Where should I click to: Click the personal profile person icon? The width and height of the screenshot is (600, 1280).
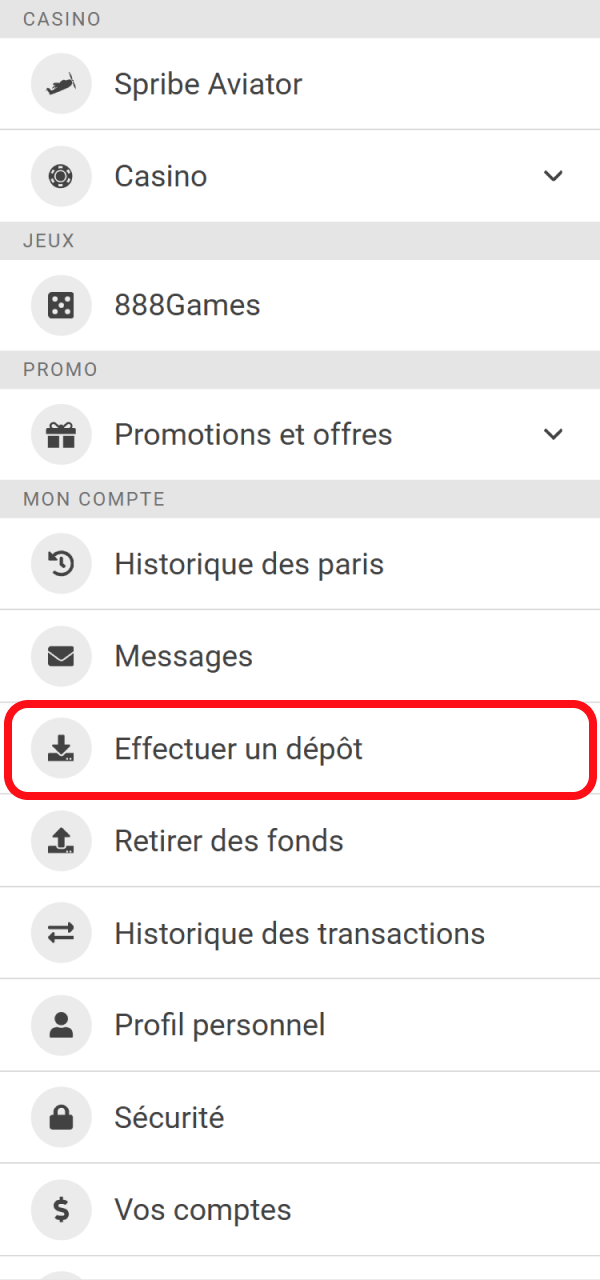coord(61,1025)
